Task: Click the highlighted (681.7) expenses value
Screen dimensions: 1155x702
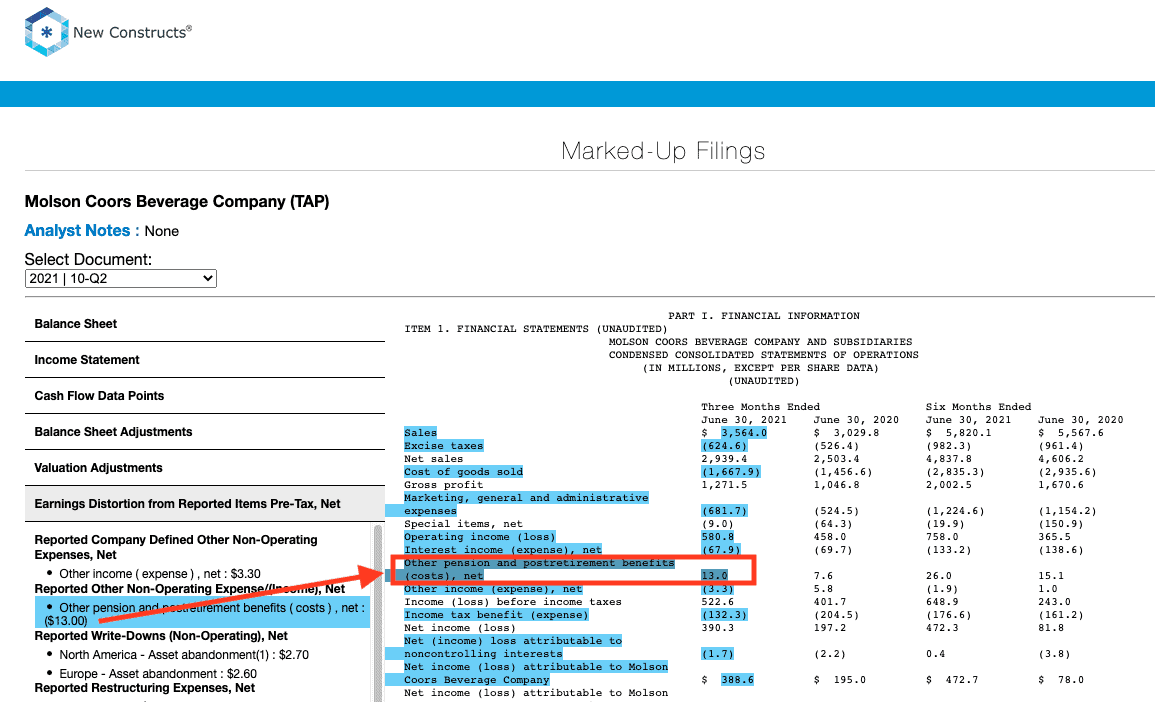Action: point(725,511)
